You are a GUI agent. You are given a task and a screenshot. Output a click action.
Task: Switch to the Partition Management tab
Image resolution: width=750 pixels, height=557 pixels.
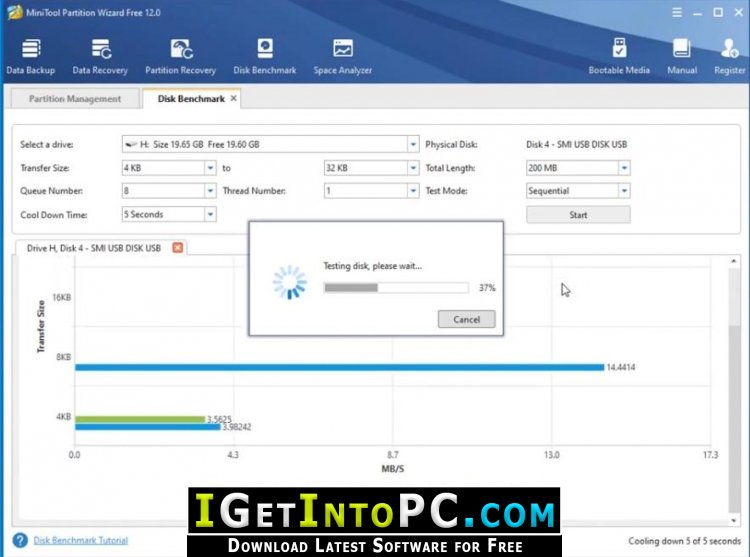point(75,98)
